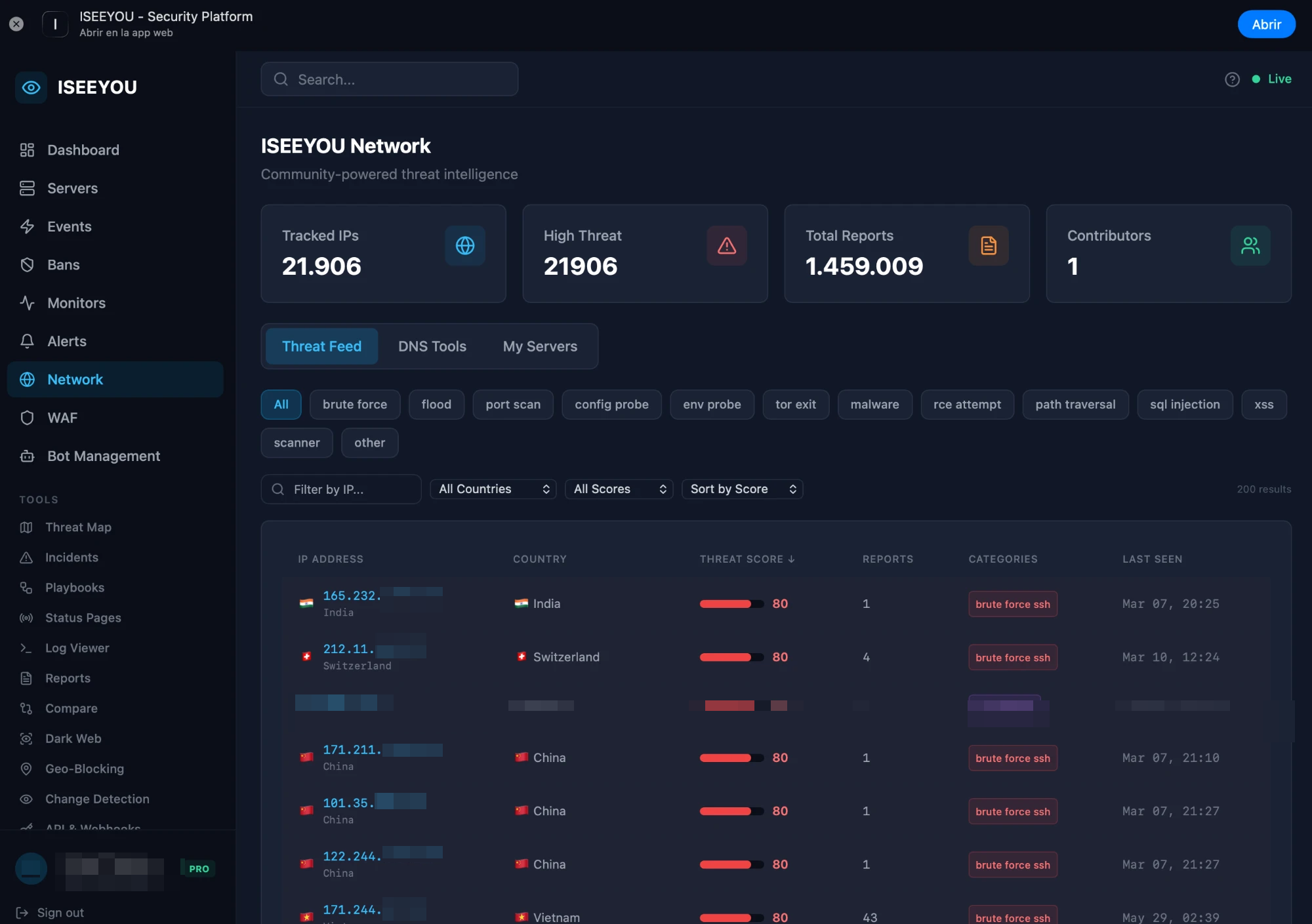Click the Dark Web scan icon
Image resolution: width=1312 pixels, height=924 pixels.
pyautogui.click(x=26, y=738)
